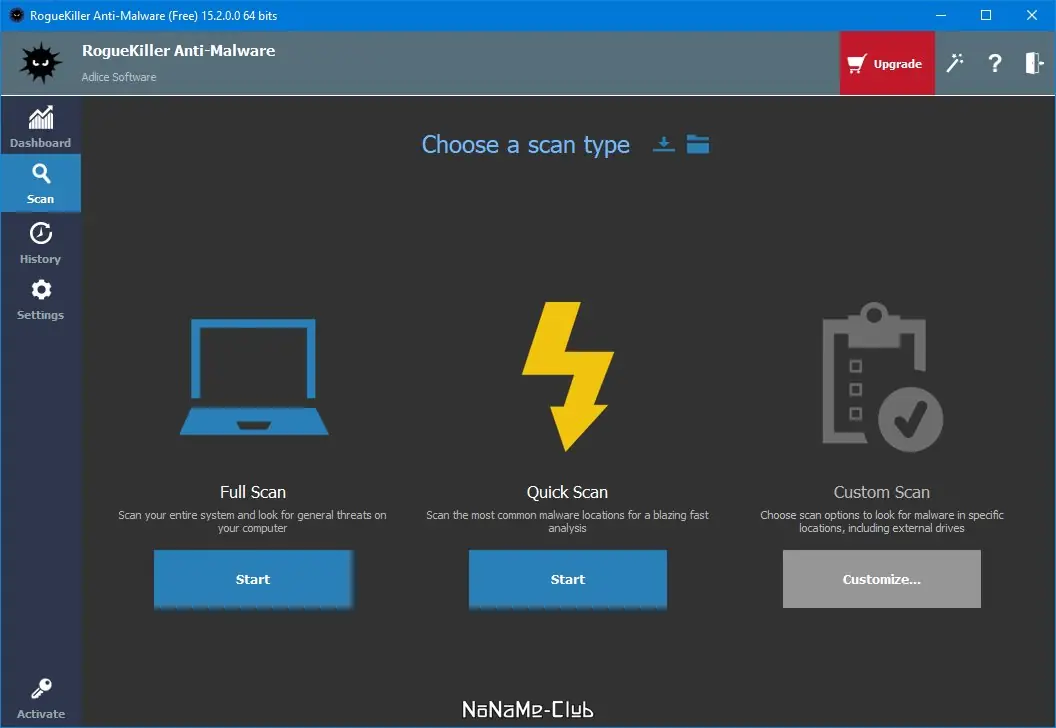The width and height of the screenshot is (1056, 728).
Task: Click the Activate key icon
Action: pos(41,689)
